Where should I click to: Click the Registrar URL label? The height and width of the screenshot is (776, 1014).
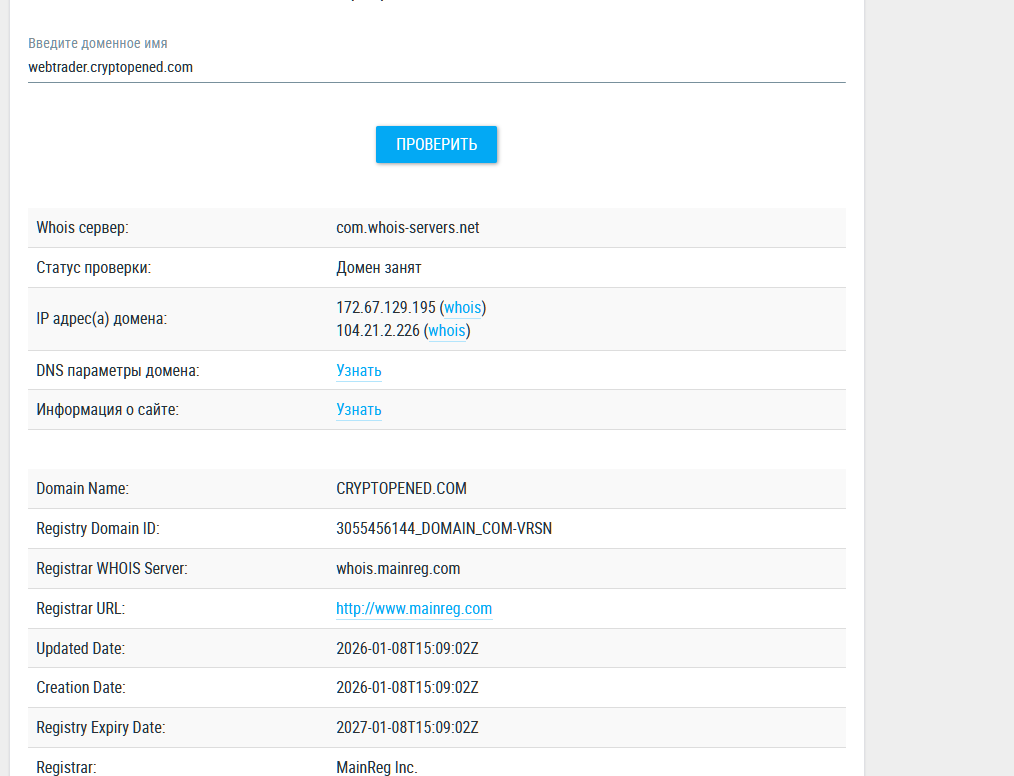coord(80,609)
